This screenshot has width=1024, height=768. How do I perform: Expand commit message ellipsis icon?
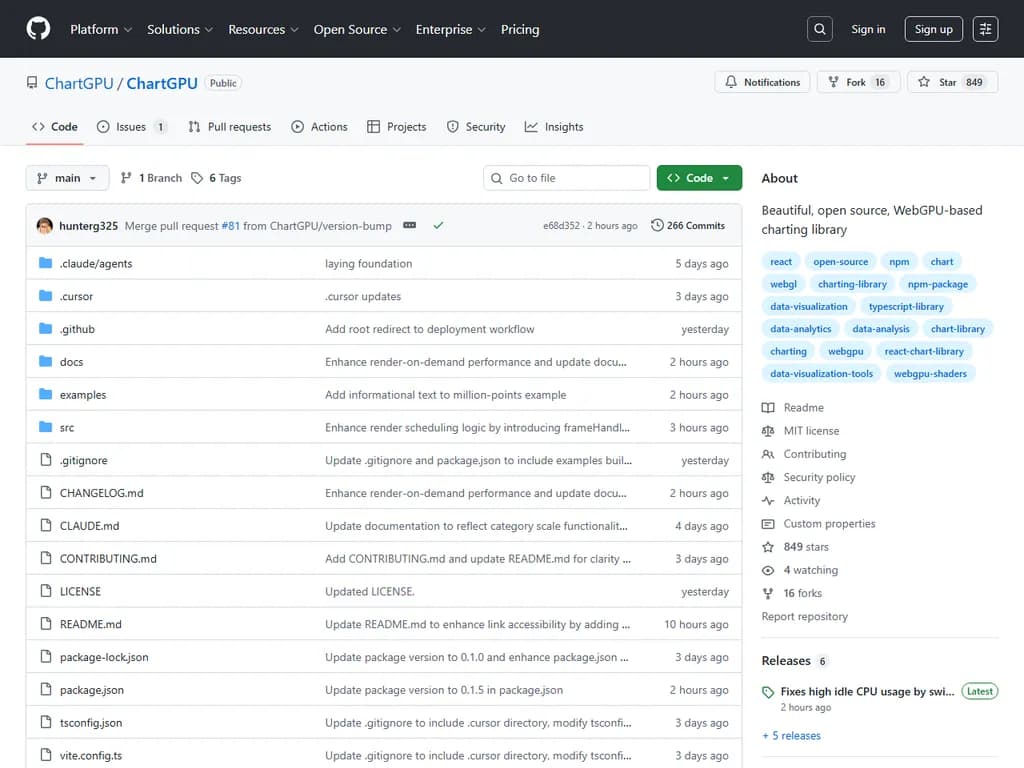[x=410, y=226]
